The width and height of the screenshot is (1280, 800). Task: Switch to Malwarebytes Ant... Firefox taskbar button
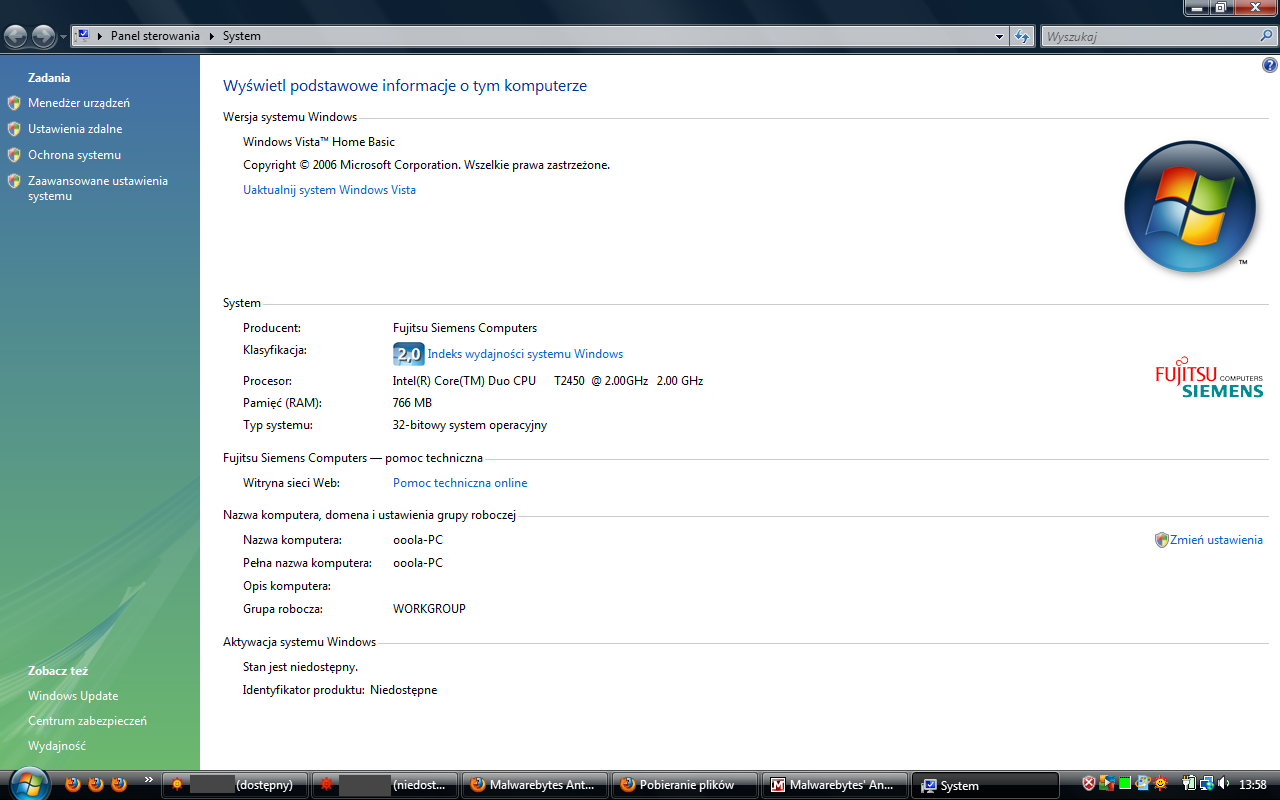pos(535,785)
